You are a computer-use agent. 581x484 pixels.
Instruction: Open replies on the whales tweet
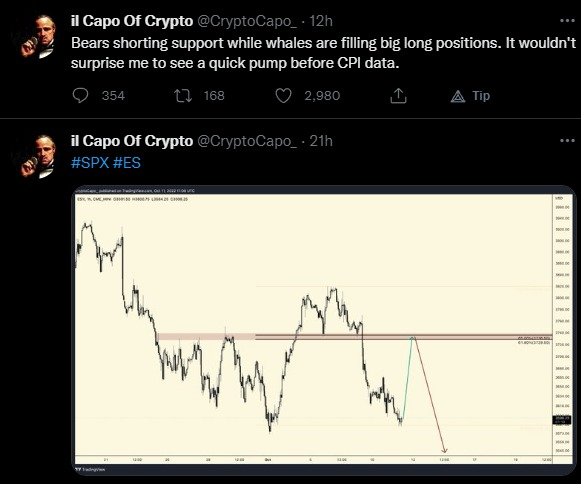pos(80,96)
